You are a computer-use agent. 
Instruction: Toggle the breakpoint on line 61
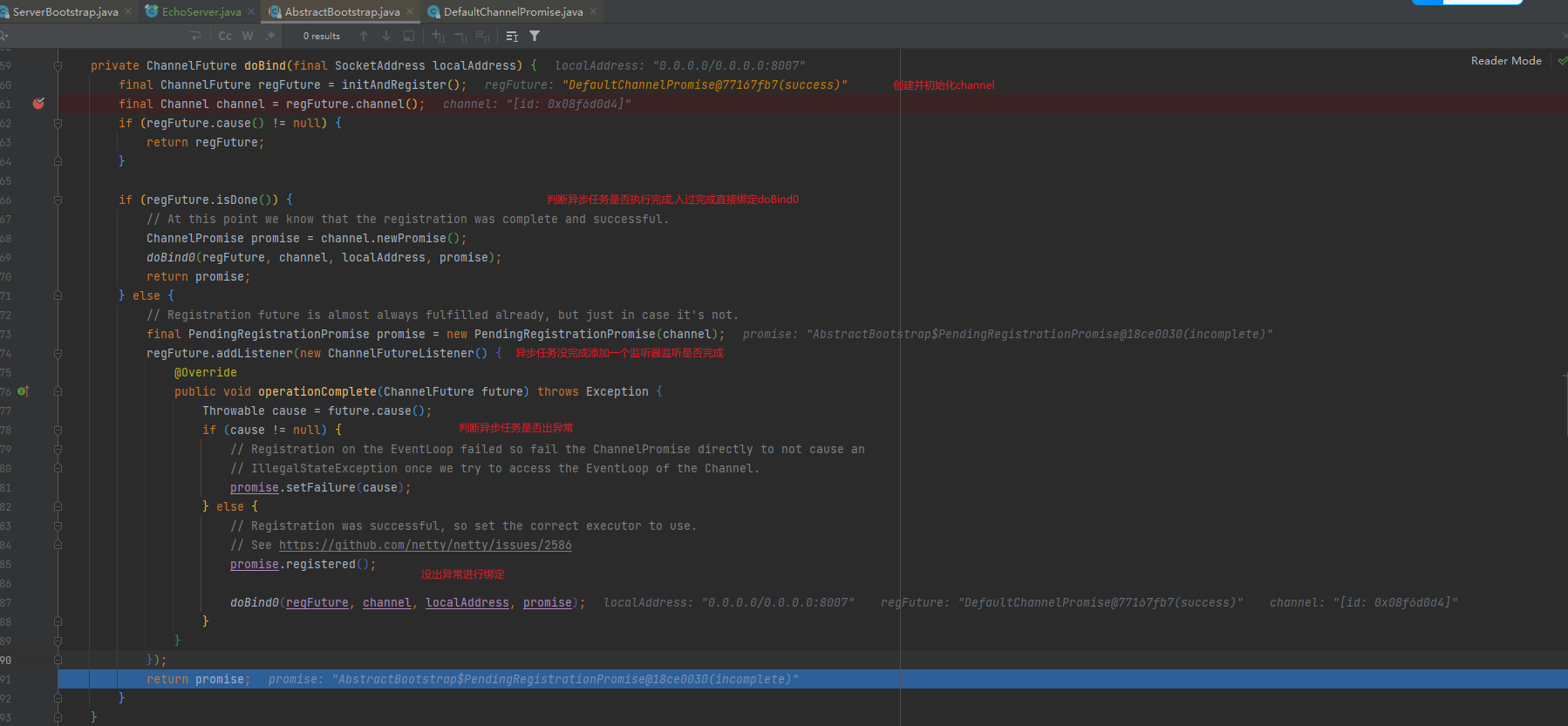pos(38,104)
